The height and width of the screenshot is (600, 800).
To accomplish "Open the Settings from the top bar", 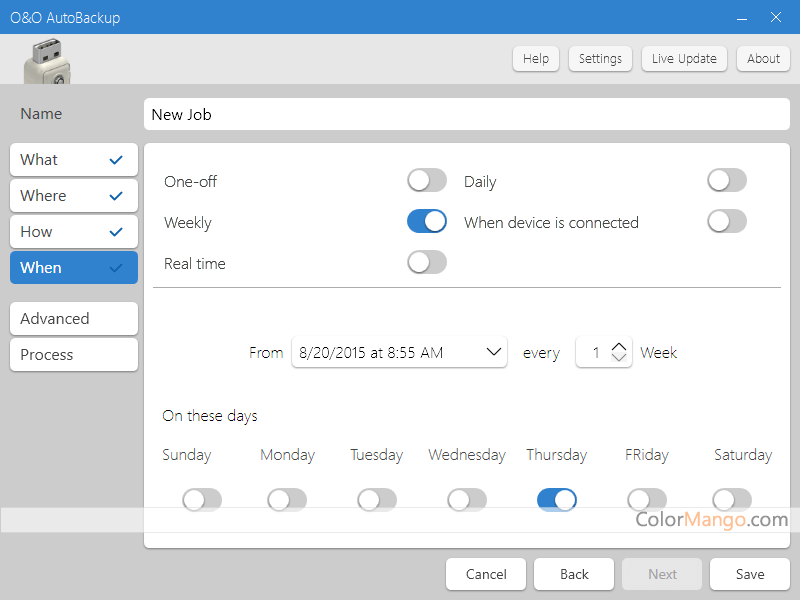I will [600, 59].
